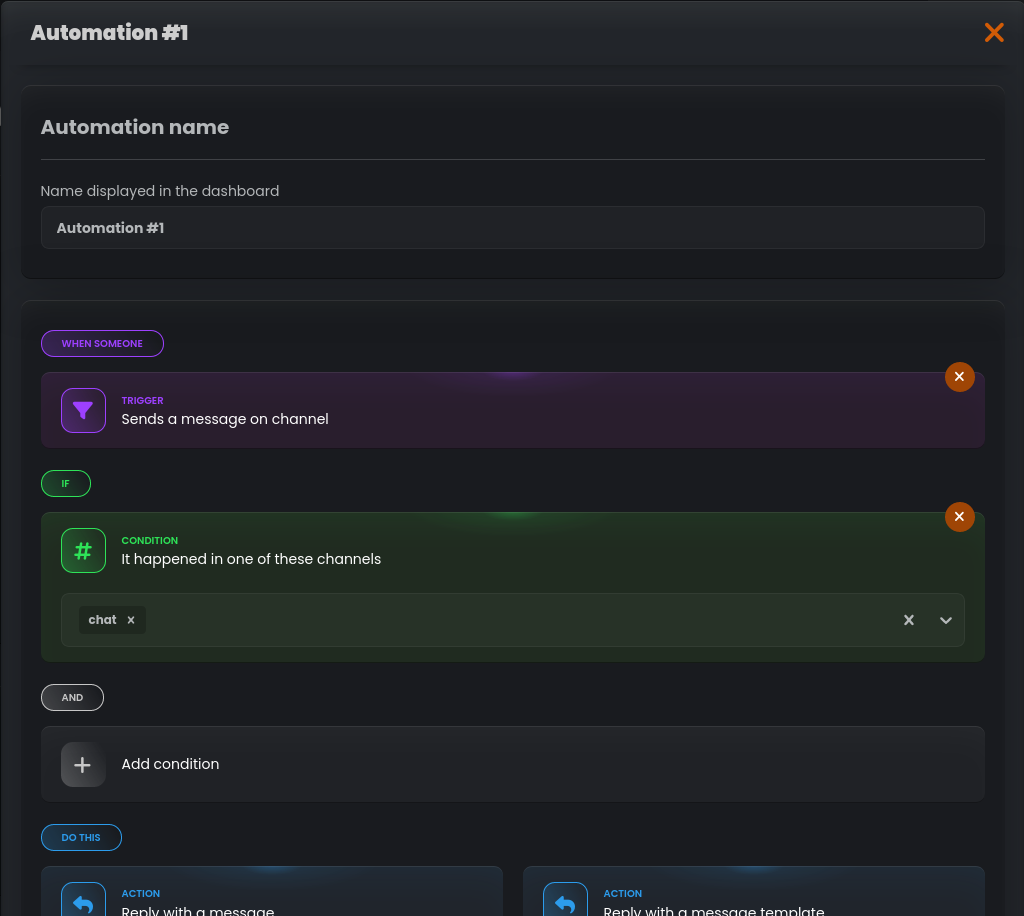Open the Automation #1 header menu

pos(109,32)
